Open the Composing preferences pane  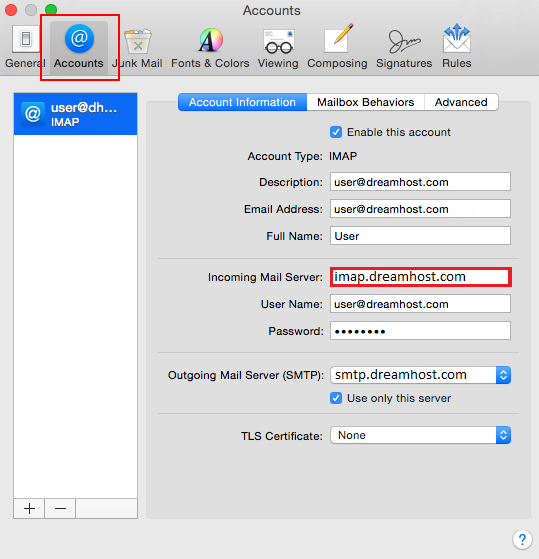(337, 46)
